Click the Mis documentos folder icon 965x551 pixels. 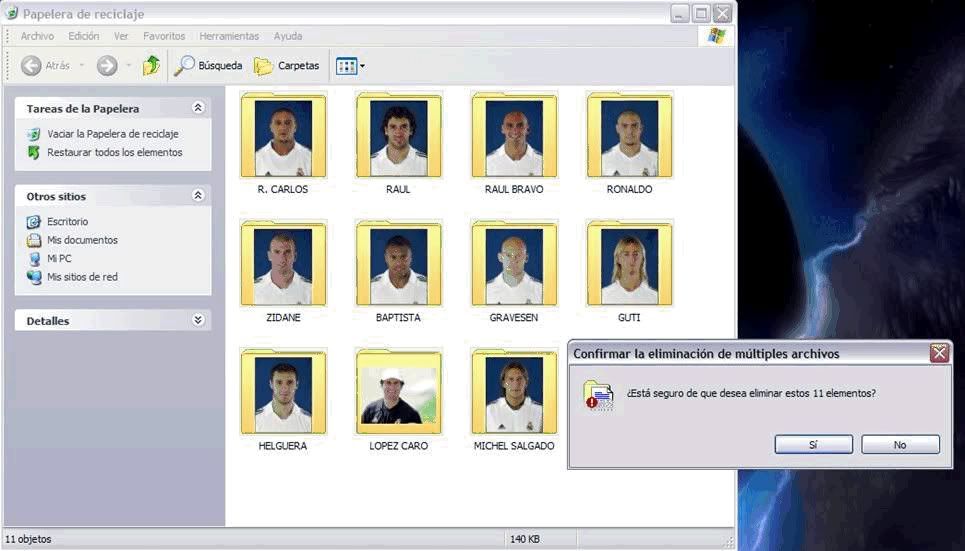pos(34,240)
